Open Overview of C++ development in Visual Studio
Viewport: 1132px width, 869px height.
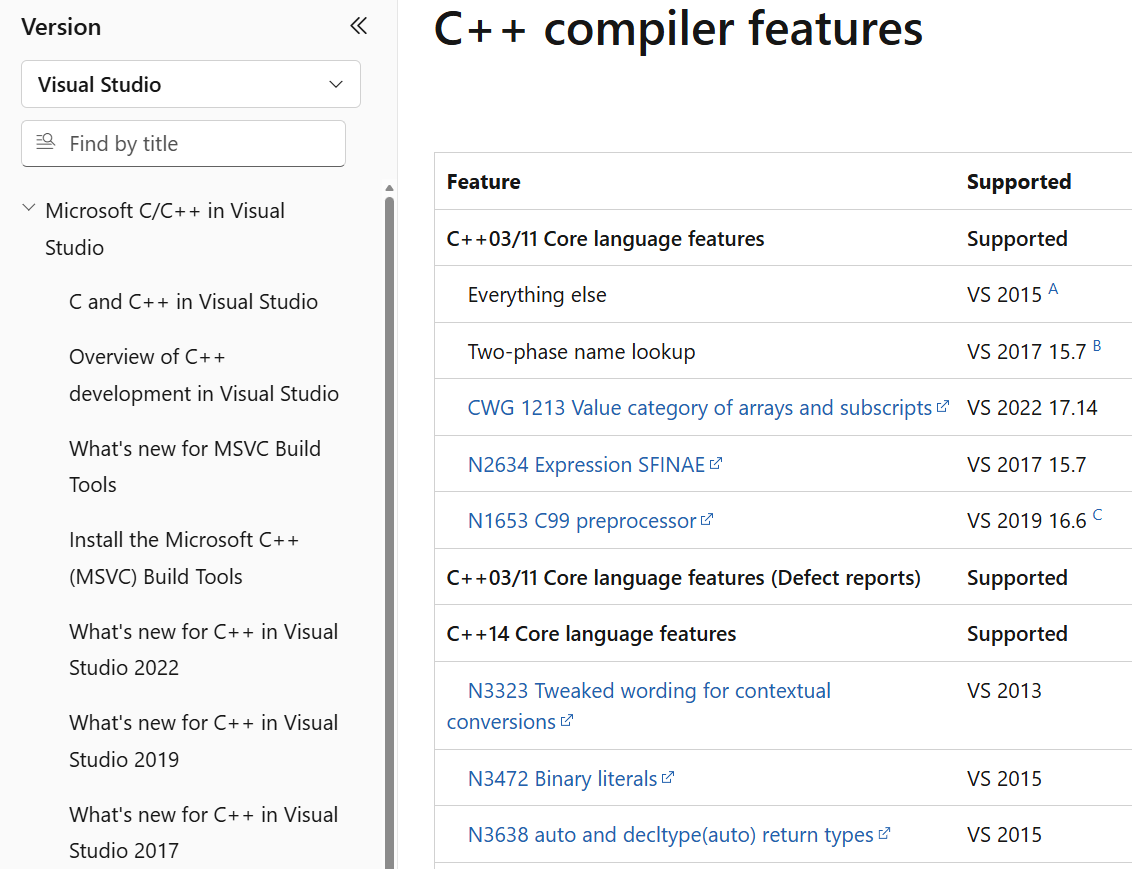point(204,375)
